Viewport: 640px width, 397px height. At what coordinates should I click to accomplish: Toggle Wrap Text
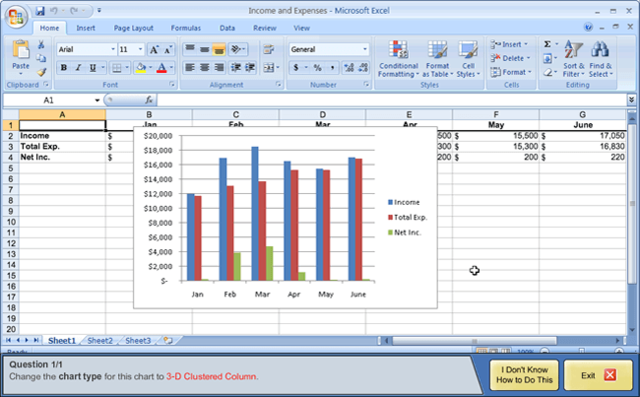pos(268,49)
